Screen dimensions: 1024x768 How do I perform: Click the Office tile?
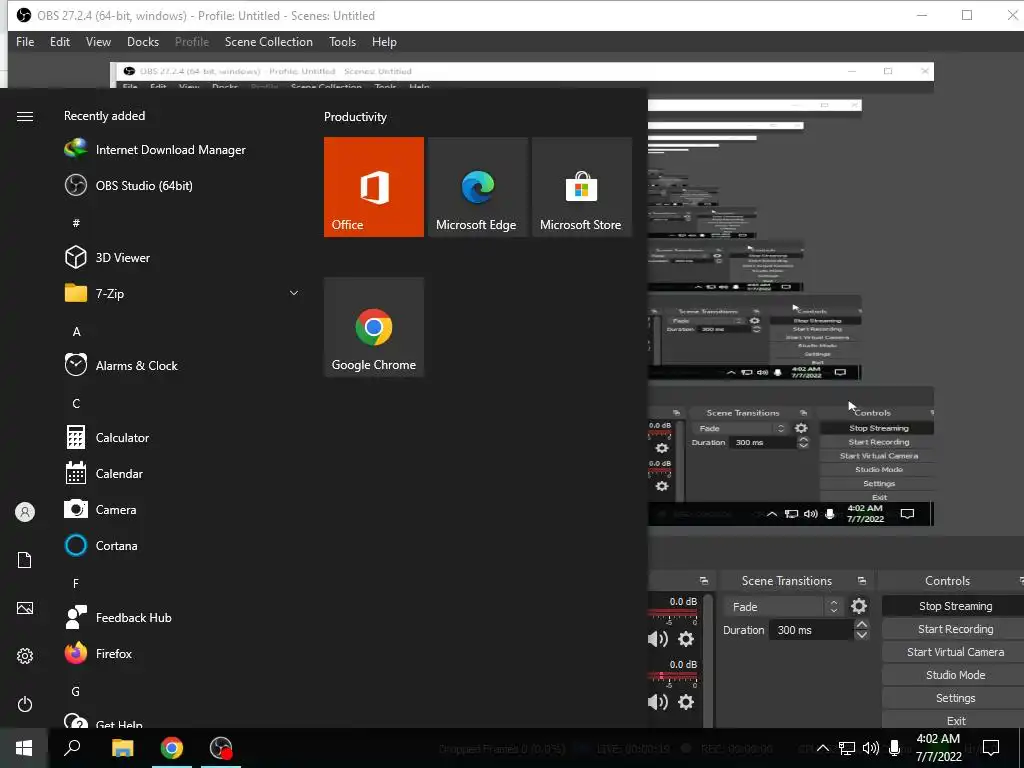coord(374,187)
